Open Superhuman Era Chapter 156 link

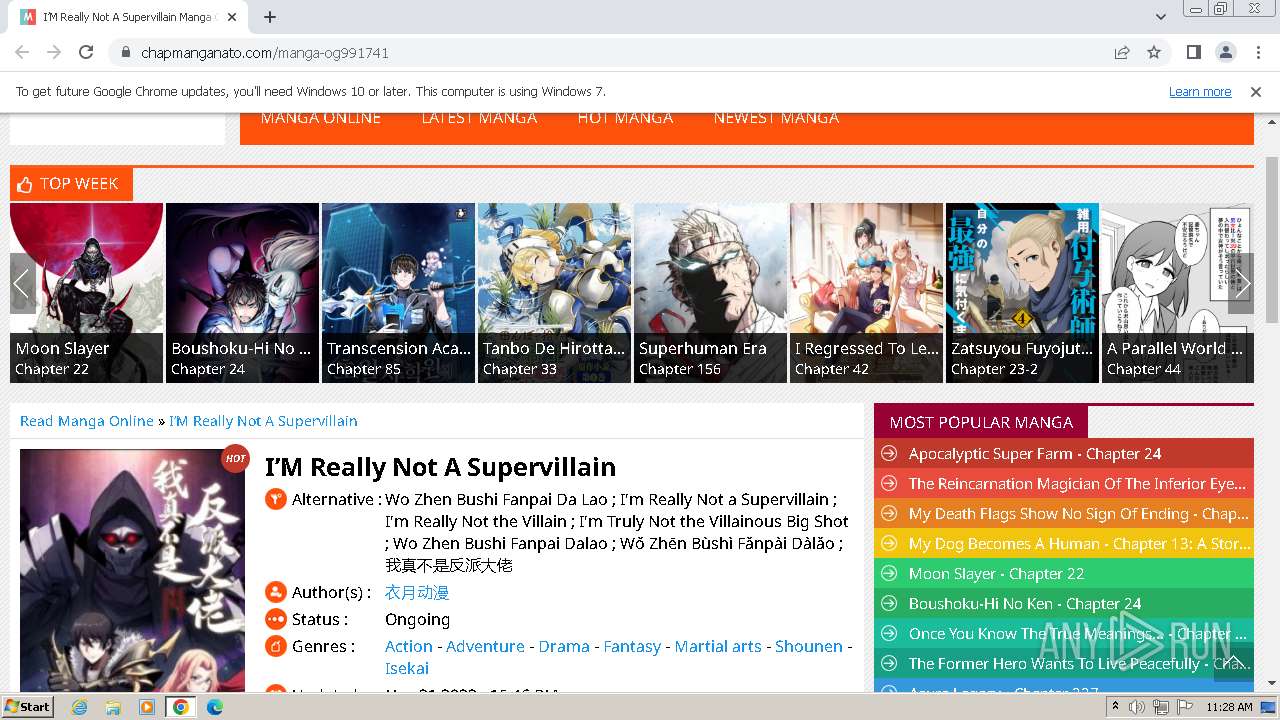[680, 369]
